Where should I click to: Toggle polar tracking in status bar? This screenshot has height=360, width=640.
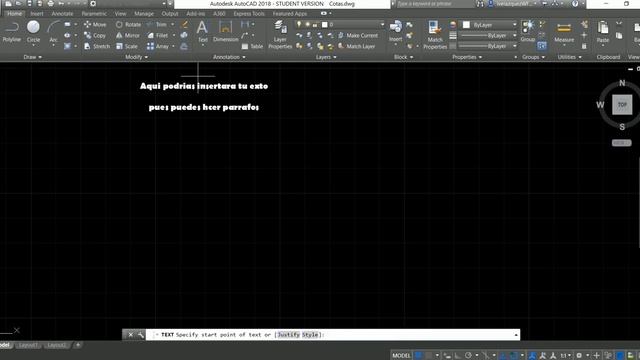coord(468,356)
